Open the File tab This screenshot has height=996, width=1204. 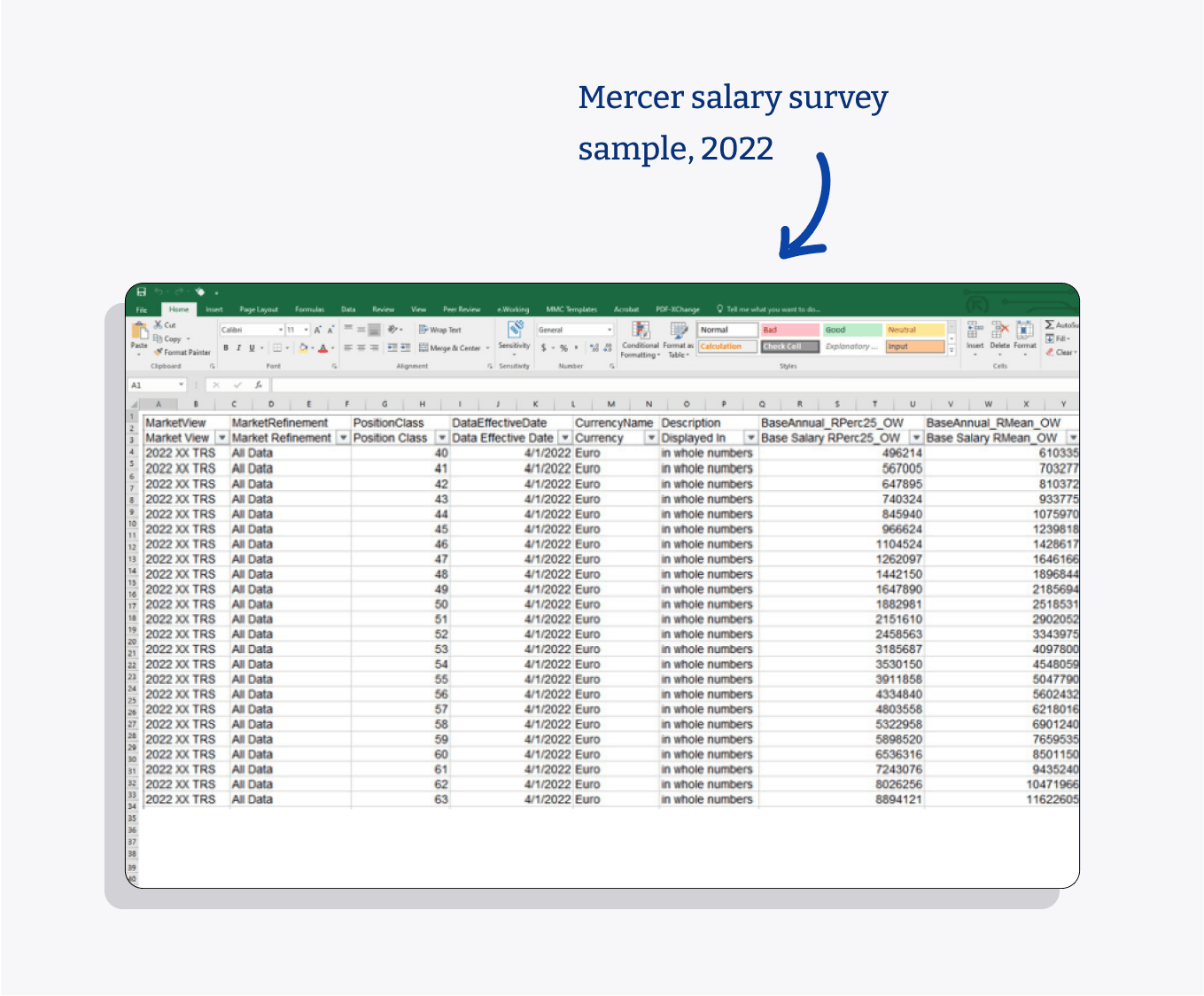142,309
